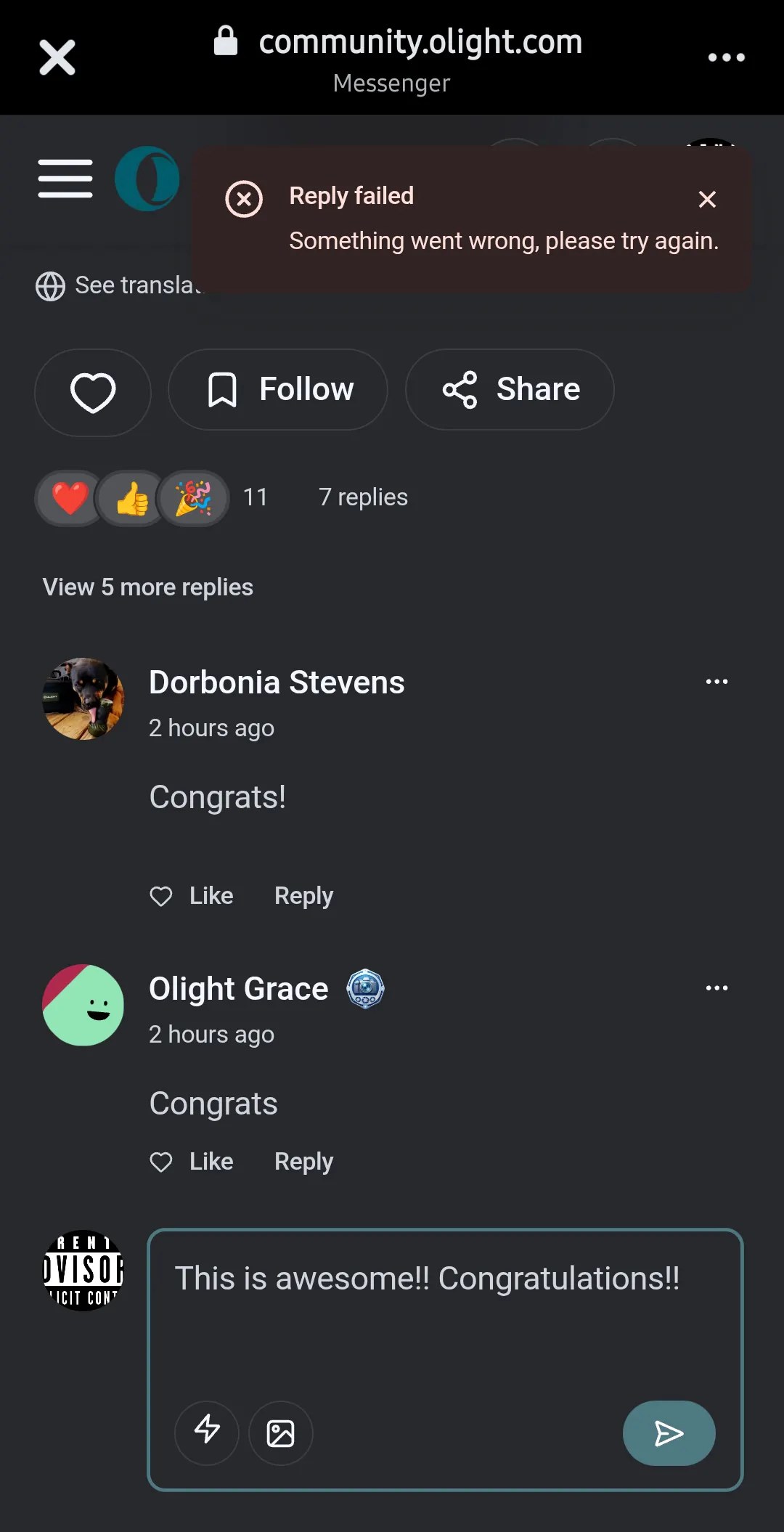The image size is (784, 1532).
Task: Open the browser three-dot menu
Action: click(x=727, y=57)
